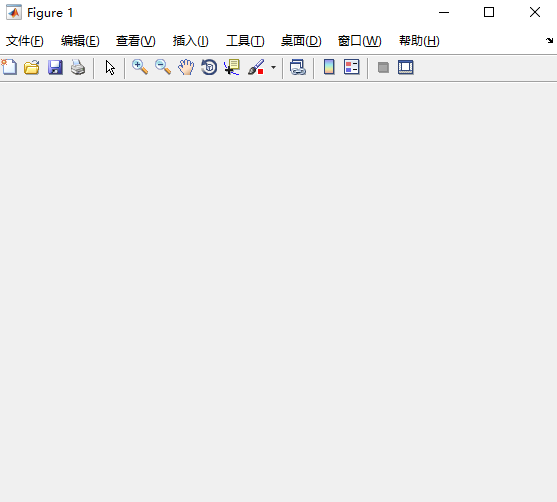
Task: Dock the figure using the arrow
Action: 549,41
